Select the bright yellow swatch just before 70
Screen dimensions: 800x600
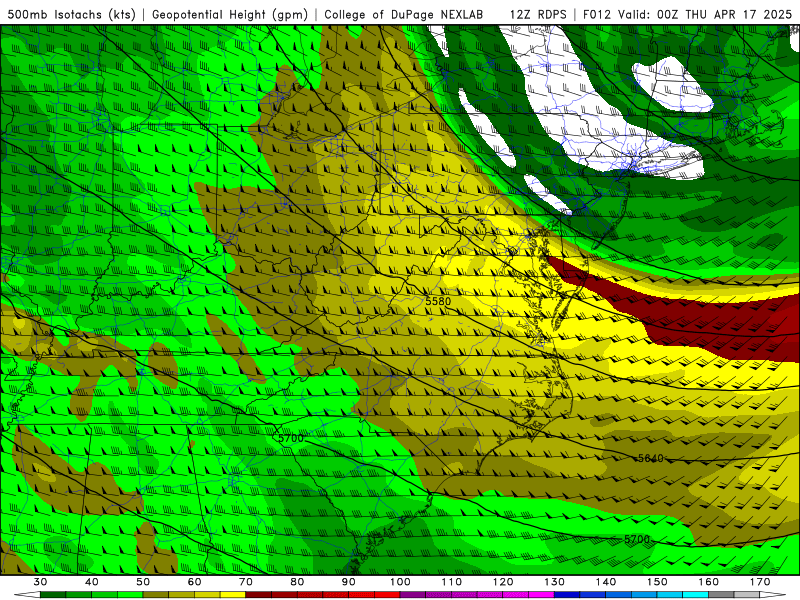233,595
